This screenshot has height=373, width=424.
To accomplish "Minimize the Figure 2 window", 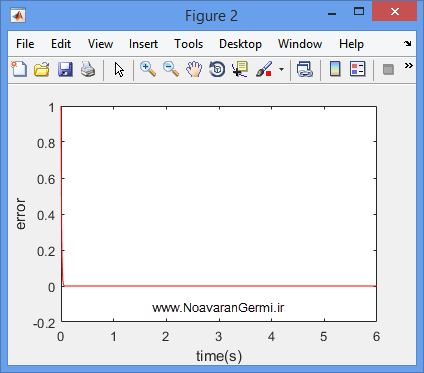I will pos(332,13).
